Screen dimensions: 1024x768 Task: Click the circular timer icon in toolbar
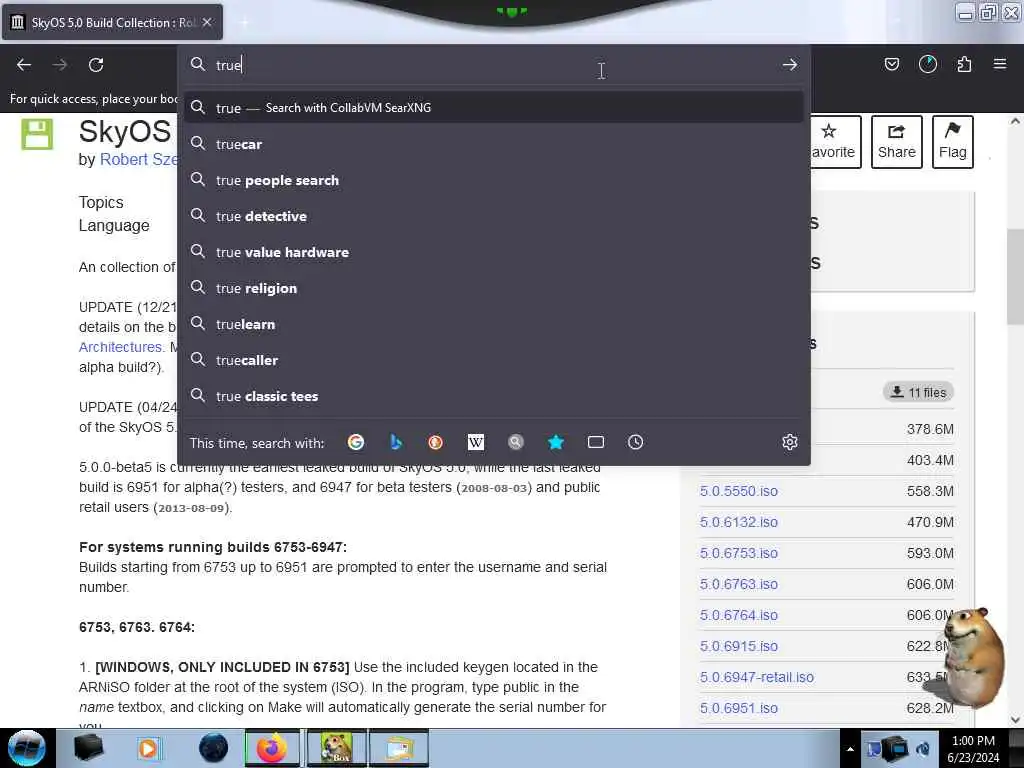pyautogui.click(x=927, y=64)
